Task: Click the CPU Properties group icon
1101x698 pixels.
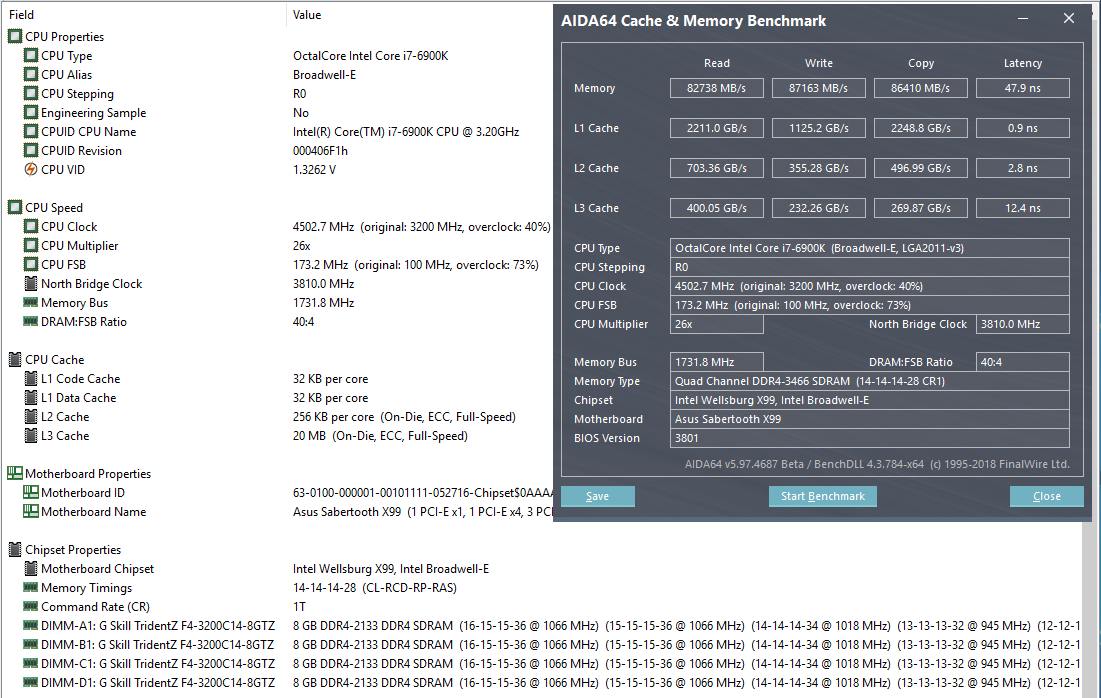Action: pos(15,37)
